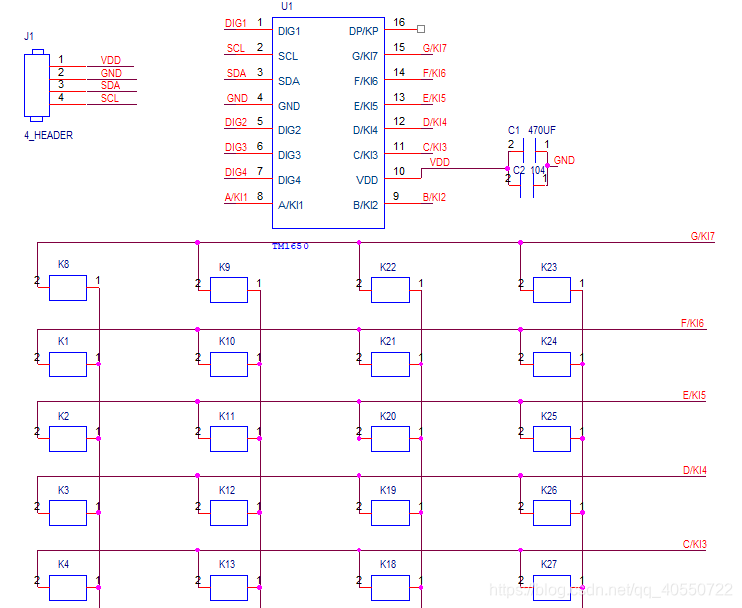Click the G/KI7 label ending the K8 row wire
The width and height of the screenshot is (742, 608).
click(703, 236)
